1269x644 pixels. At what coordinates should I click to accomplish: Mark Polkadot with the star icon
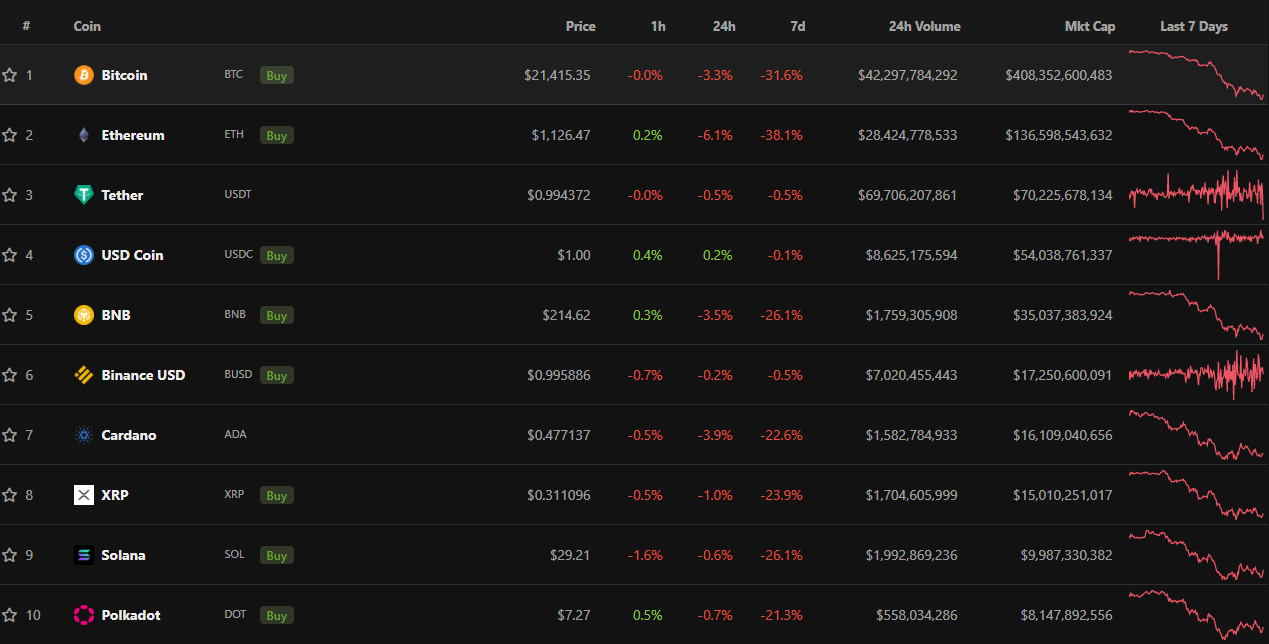pos(10,615)
